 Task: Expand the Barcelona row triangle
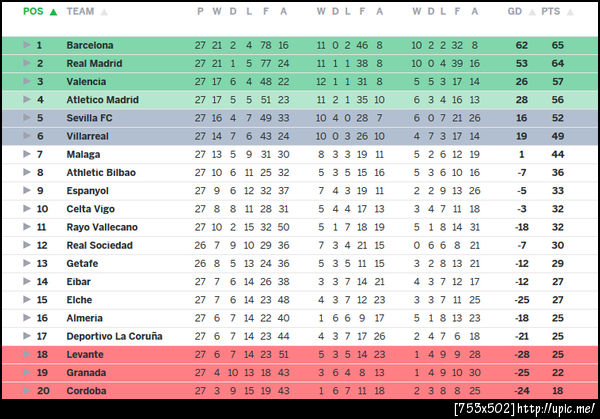(27, 45)
